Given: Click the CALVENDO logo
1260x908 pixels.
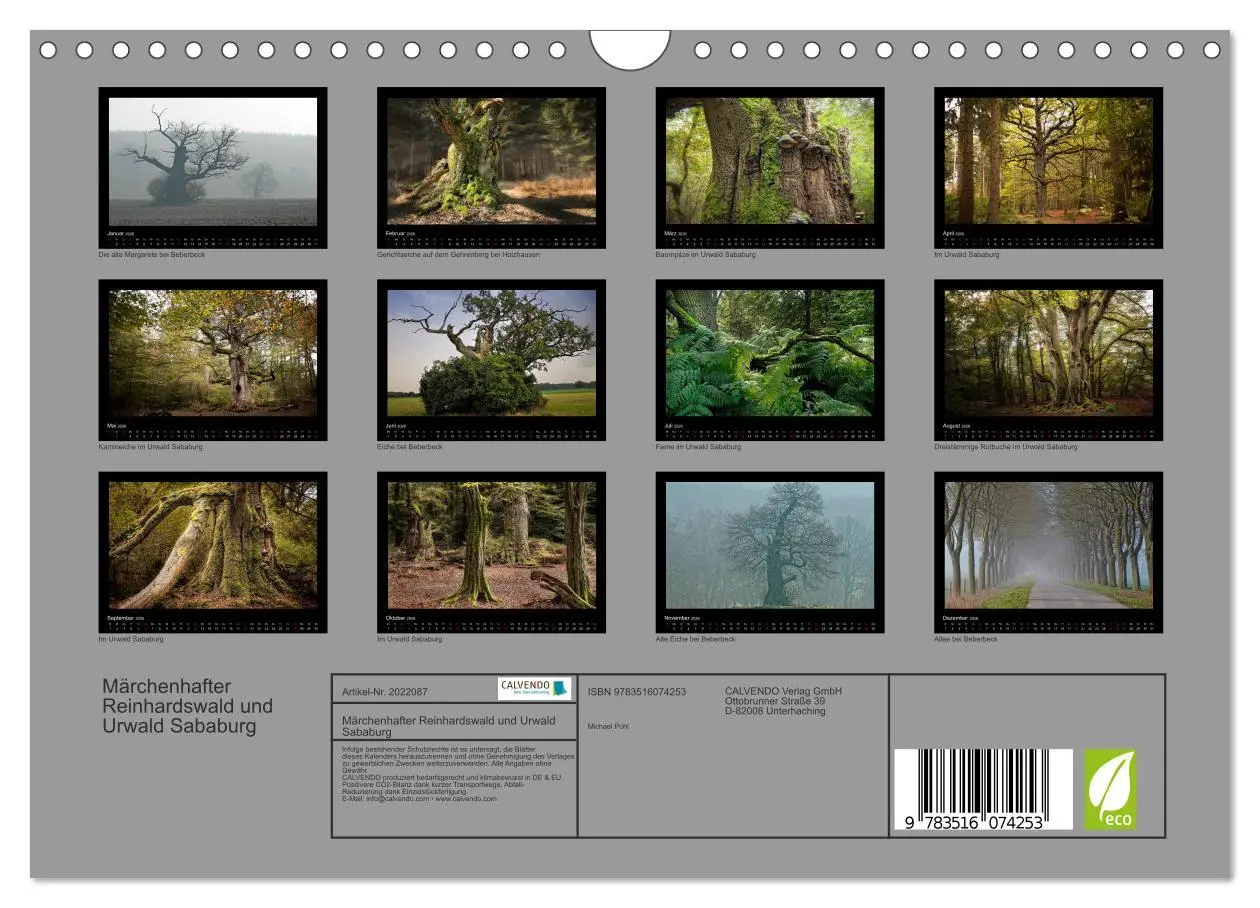Looking at the screenshot, I should tap(534, 689).
